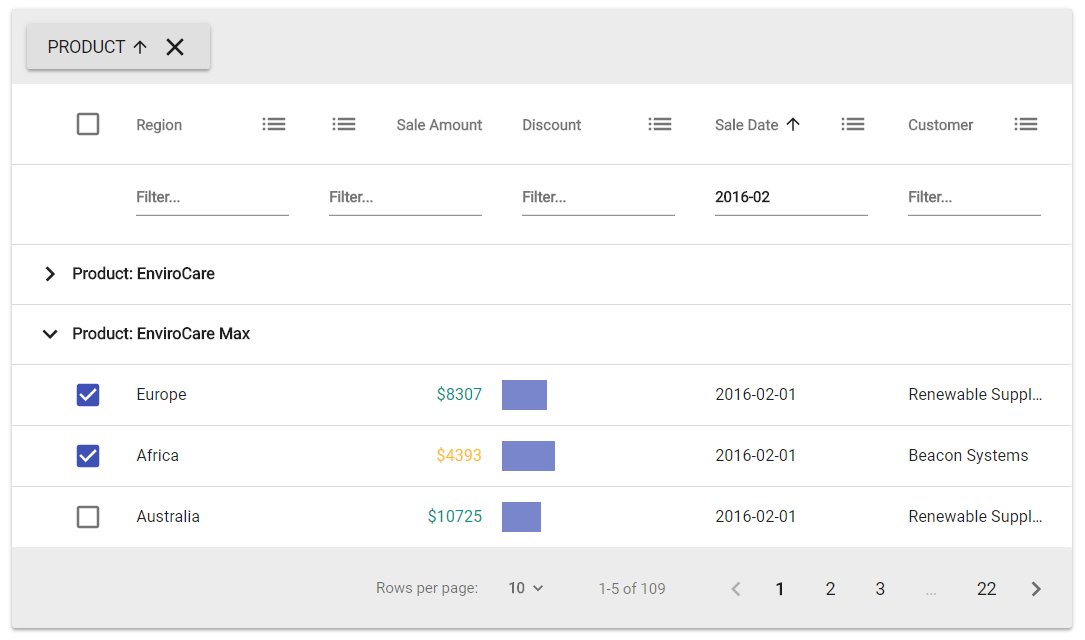Click the Africa region cell
1085x640 pixels.
158,455
